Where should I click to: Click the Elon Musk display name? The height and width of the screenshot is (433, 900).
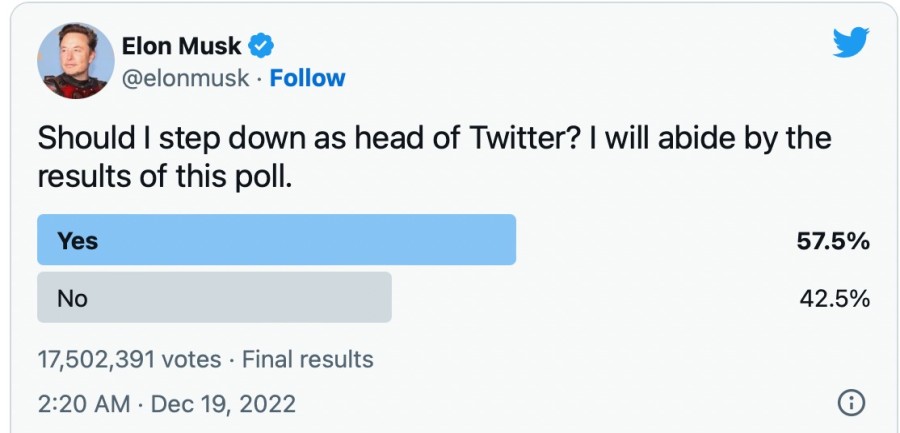pyautogui.click(x=181, y=46)
